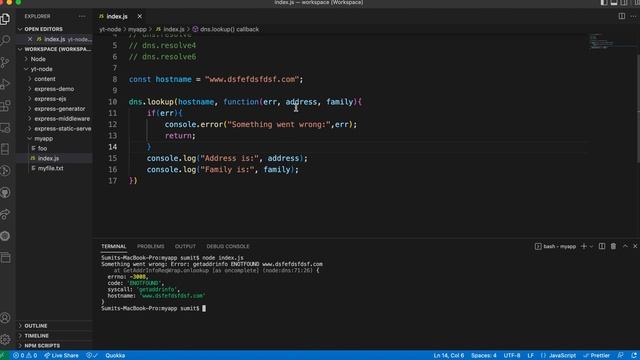Switch to the OUTPUT tab
640x360 pixels.
point(185,246)
